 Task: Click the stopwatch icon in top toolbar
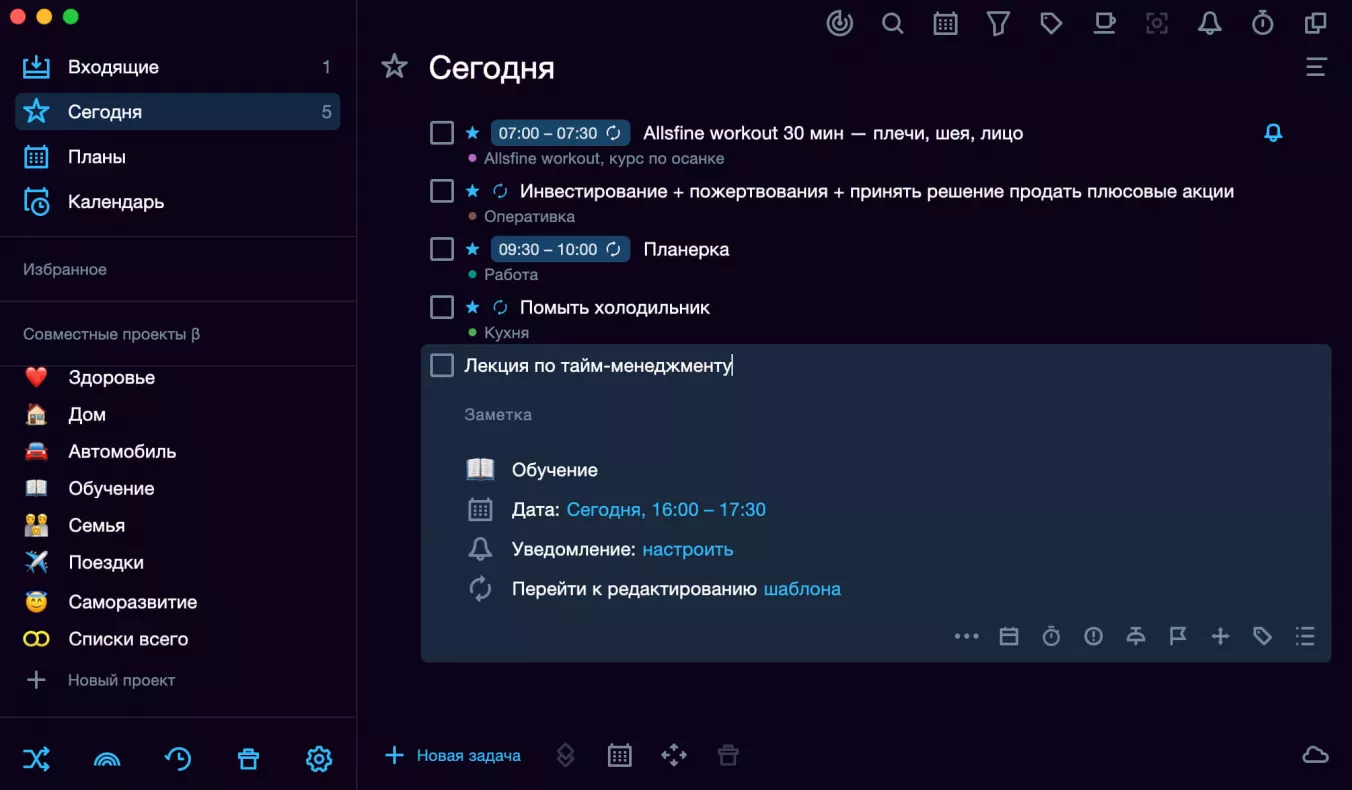pyautogui.click(x=1263, y=23)
